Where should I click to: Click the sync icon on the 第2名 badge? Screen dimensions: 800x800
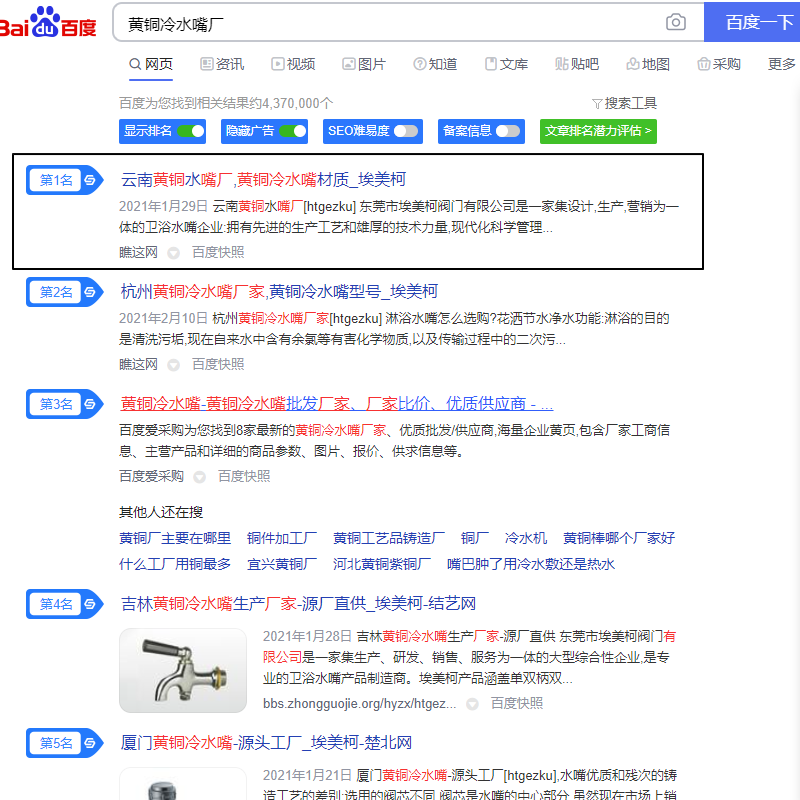point(90,292)
